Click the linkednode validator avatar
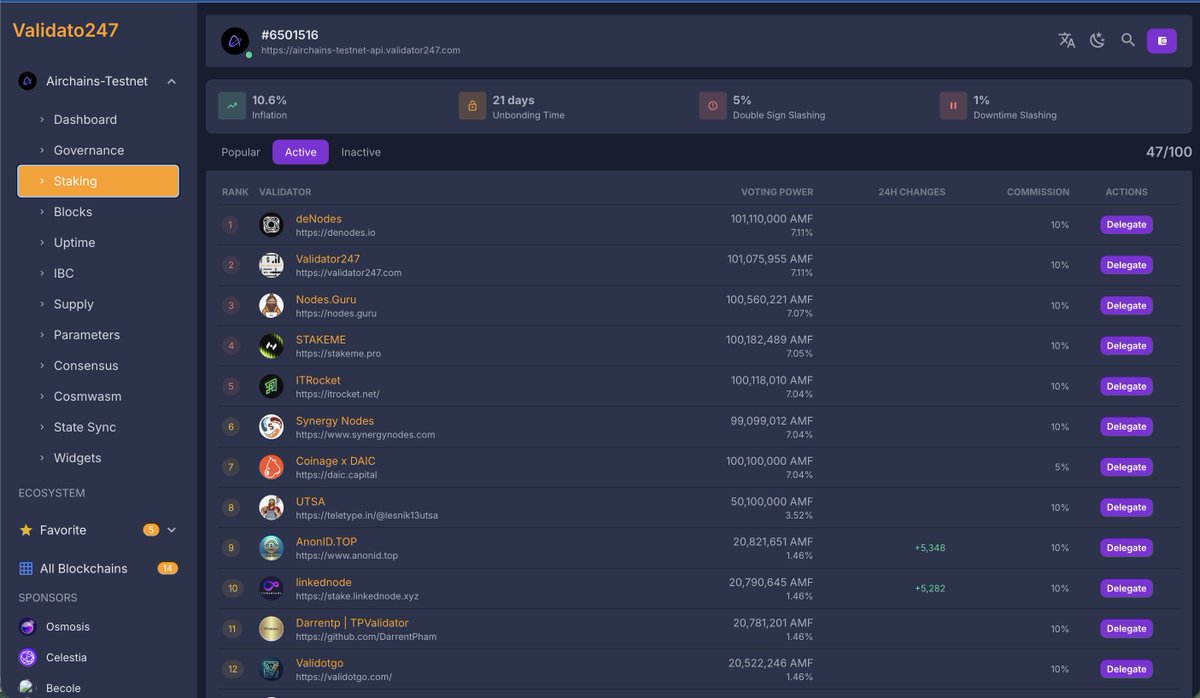This screenshot has width=1200, height=698. pyautogui.click(x=271, y=588)
